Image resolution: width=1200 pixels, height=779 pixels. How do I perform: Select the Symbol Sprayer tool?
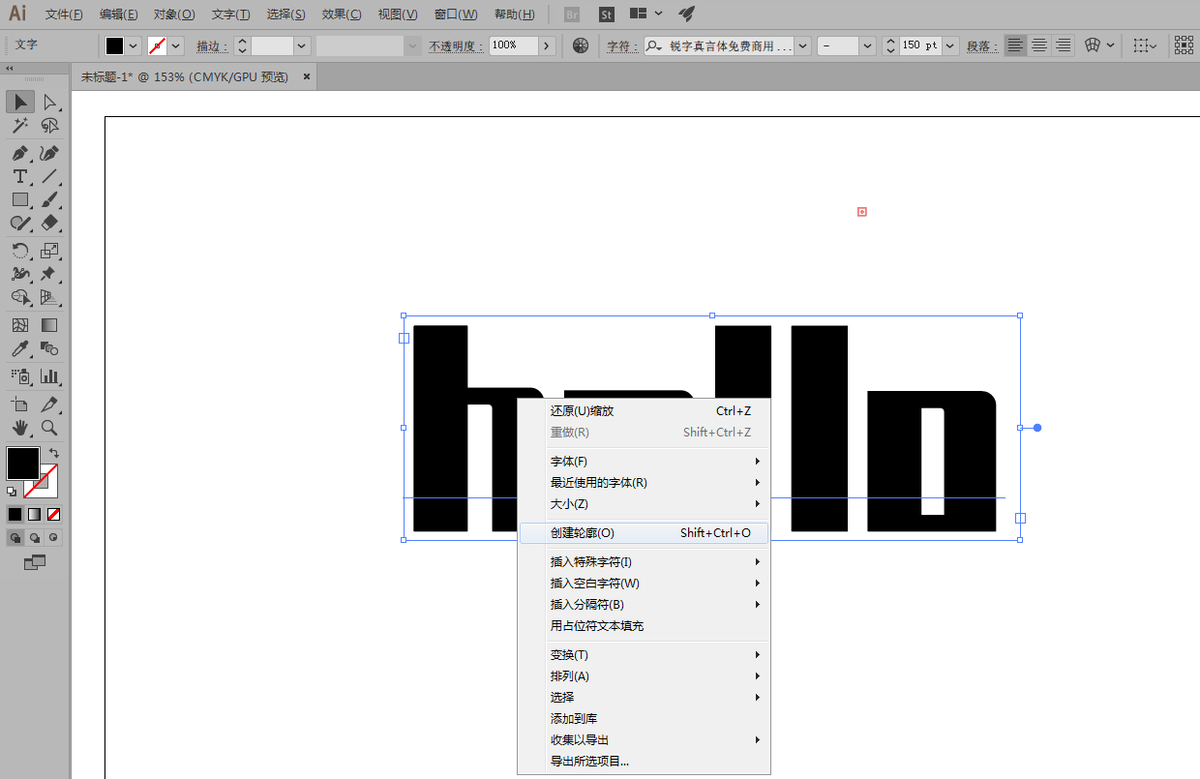coord(20,376)
